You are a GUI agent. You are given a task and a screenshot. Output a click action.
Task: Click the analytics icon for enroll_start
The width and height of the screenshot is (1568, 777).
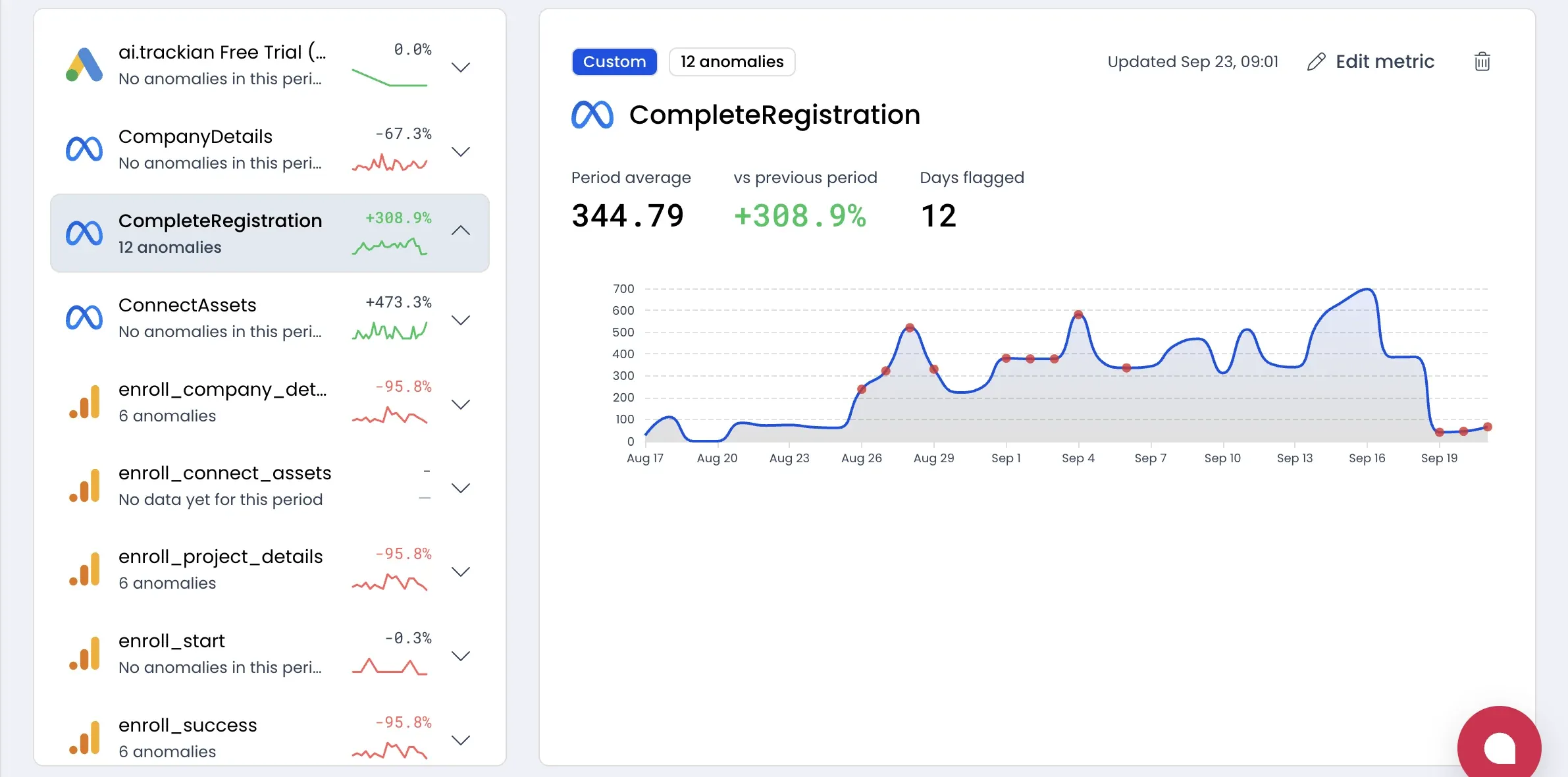(x=84, y=654)
